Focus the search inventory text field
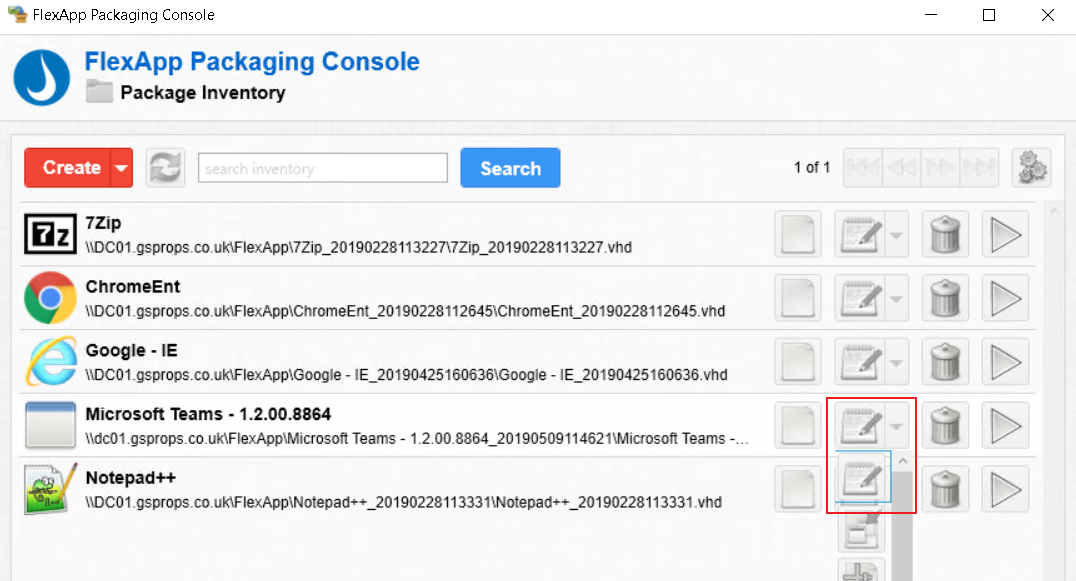Viewport: 1076px width, 581px height. [322, 168]
